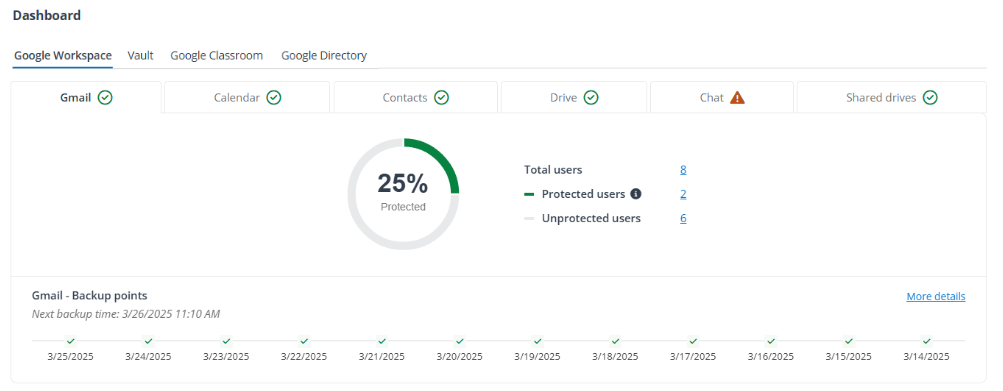This screenshot has height=391, width=1003.
Task: Click the 3/15/2025 date label
Action: click(x=849, y=356)
